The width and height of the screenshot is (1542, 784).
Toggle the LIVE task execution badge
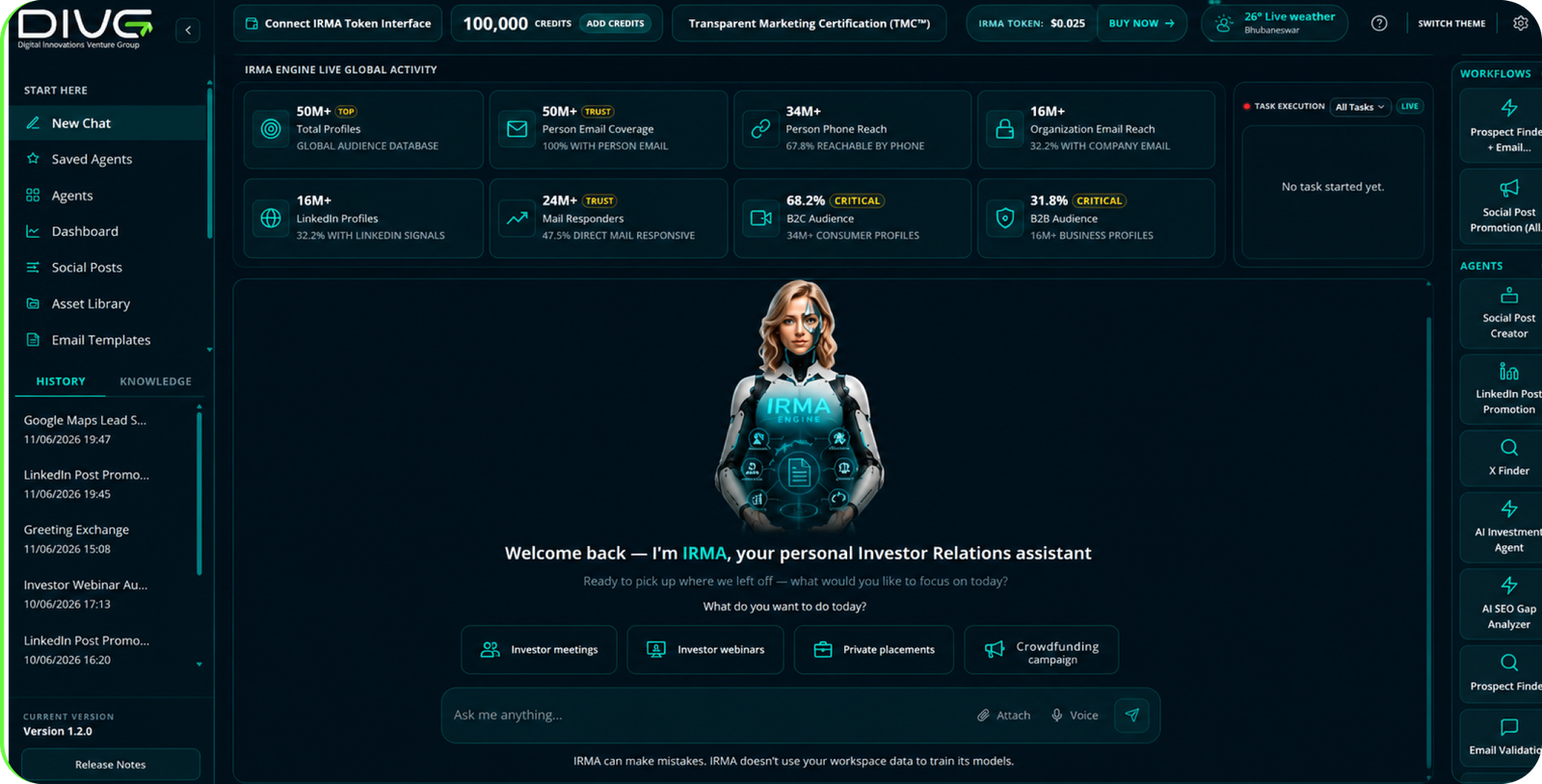pos(1410,107)
